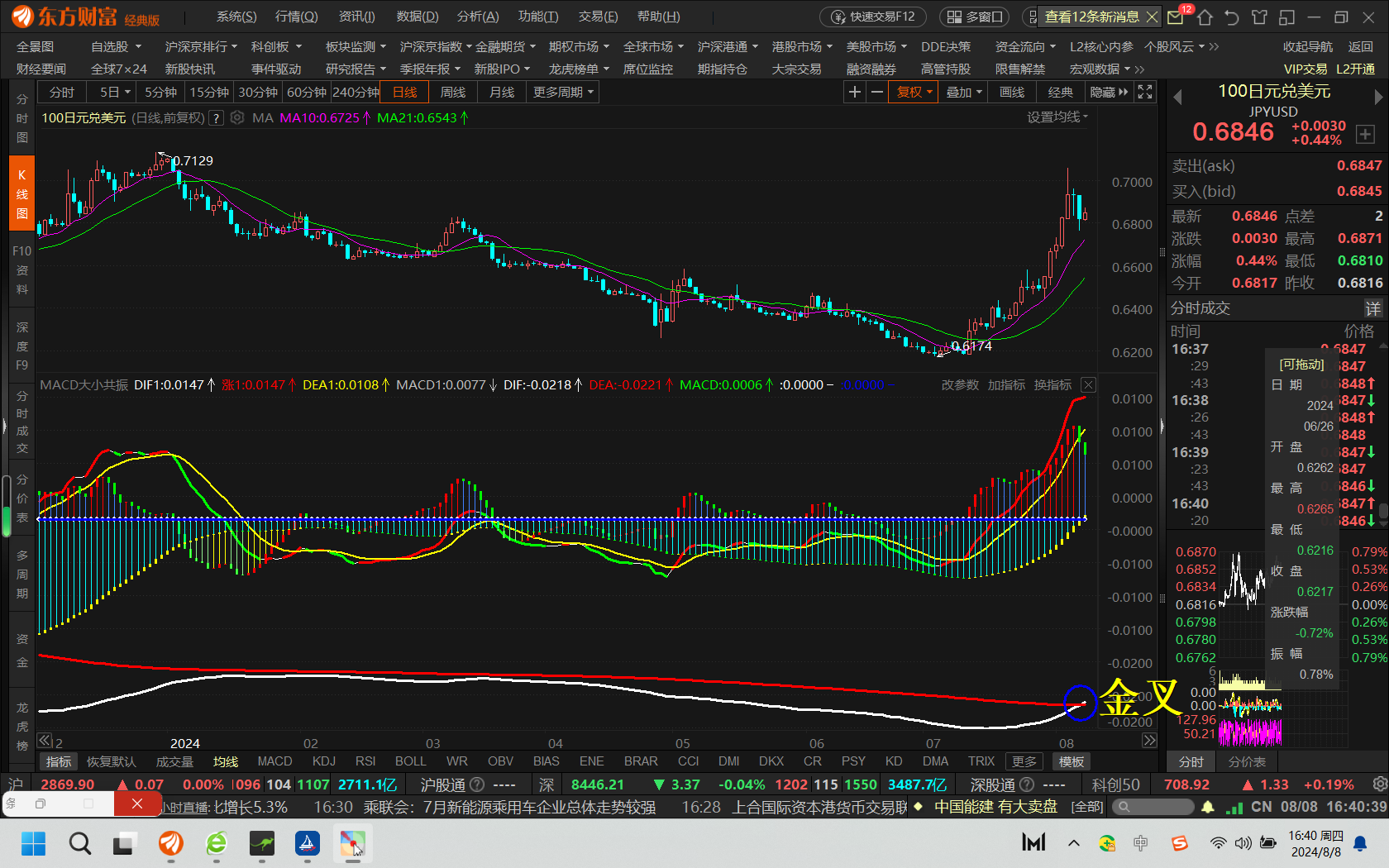1389x868 pixels.
Task: Open 分析(A) menu
Action: point(478,17)
